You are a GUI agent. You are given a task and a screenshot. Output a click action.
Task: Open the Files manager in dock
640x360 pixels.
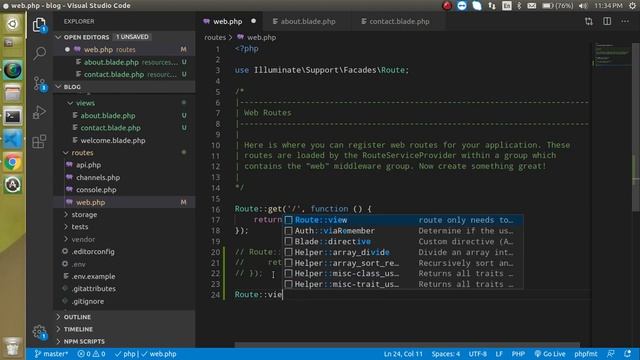(13, 93)
